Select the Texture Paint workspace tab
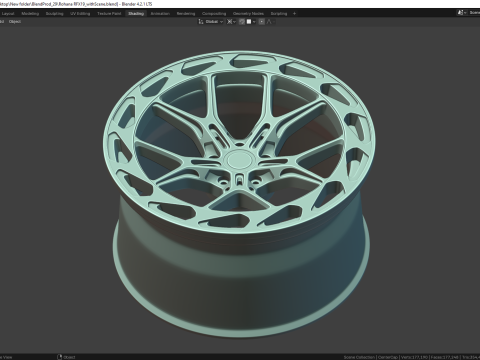The width and height of the screenshot is (480, 360). pyautogui.click(x=109, y=14)
